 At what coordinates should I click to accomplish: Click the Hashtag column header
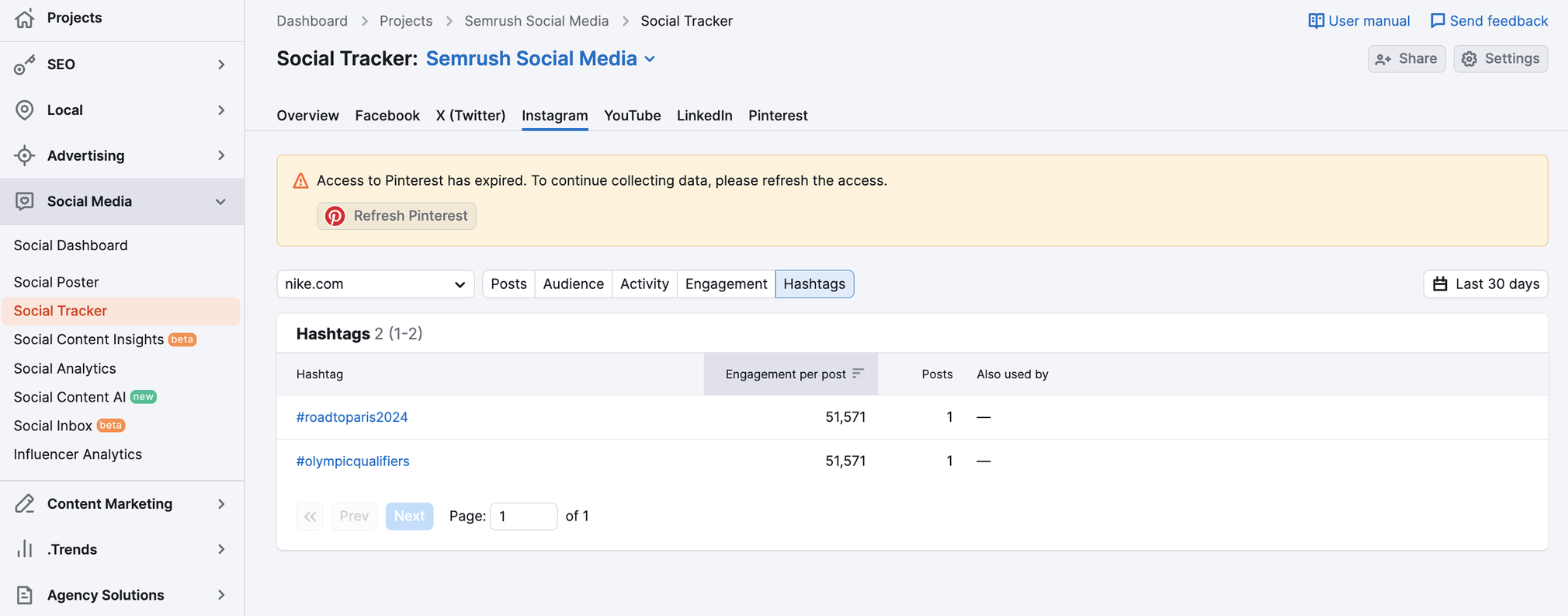point(320,374)
